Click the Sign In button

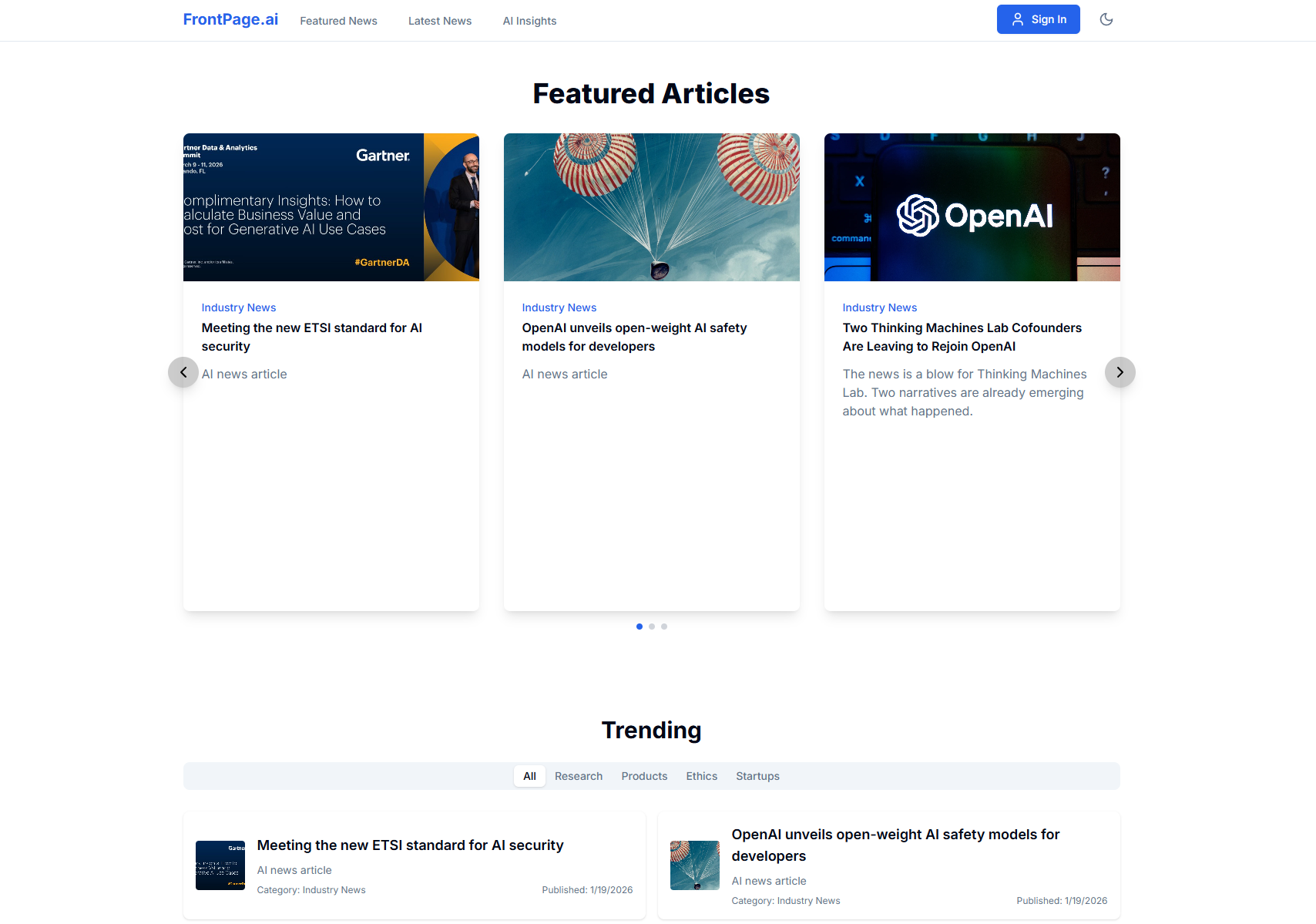pos(1038,19)
